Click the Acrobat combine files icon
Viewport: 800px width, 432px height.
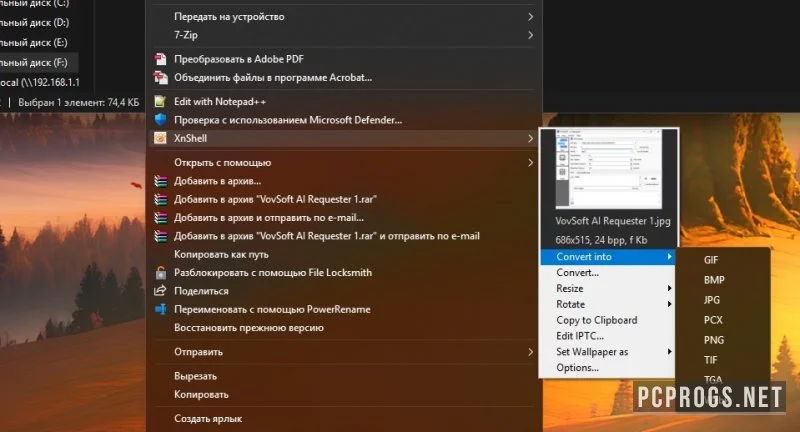[160, 78]
